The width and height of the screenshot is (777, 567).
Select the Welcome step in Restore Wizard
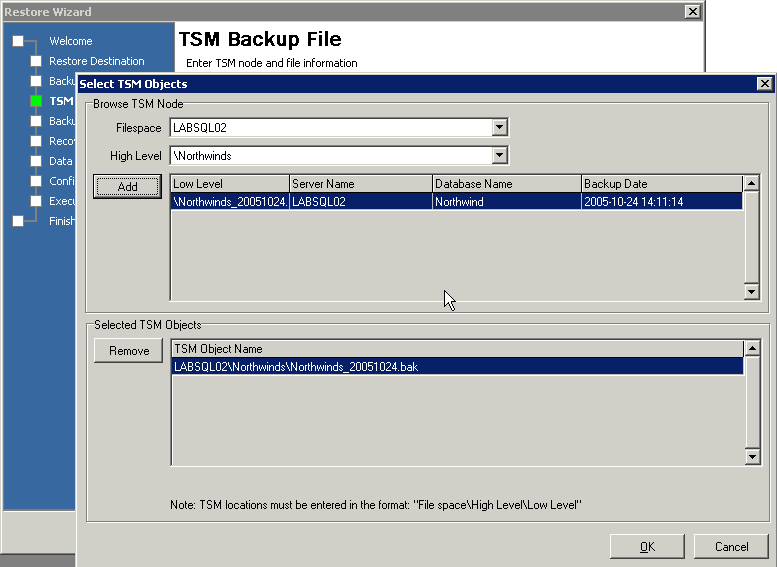coord(71,41)
